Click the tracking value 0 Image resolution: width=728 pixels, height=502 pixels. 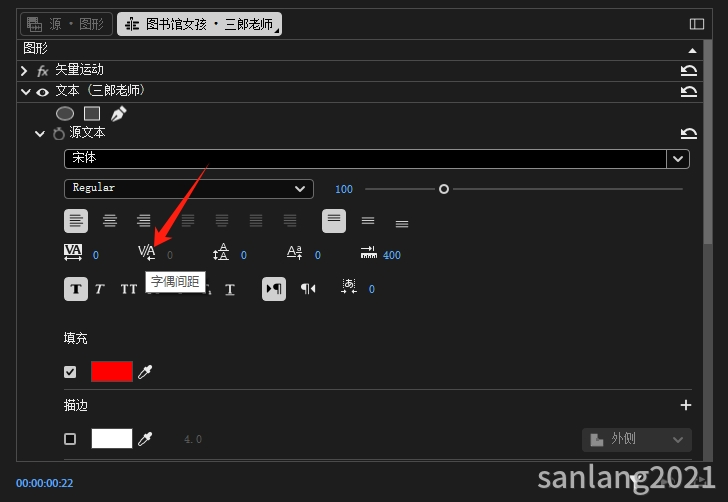click(96, 255)
